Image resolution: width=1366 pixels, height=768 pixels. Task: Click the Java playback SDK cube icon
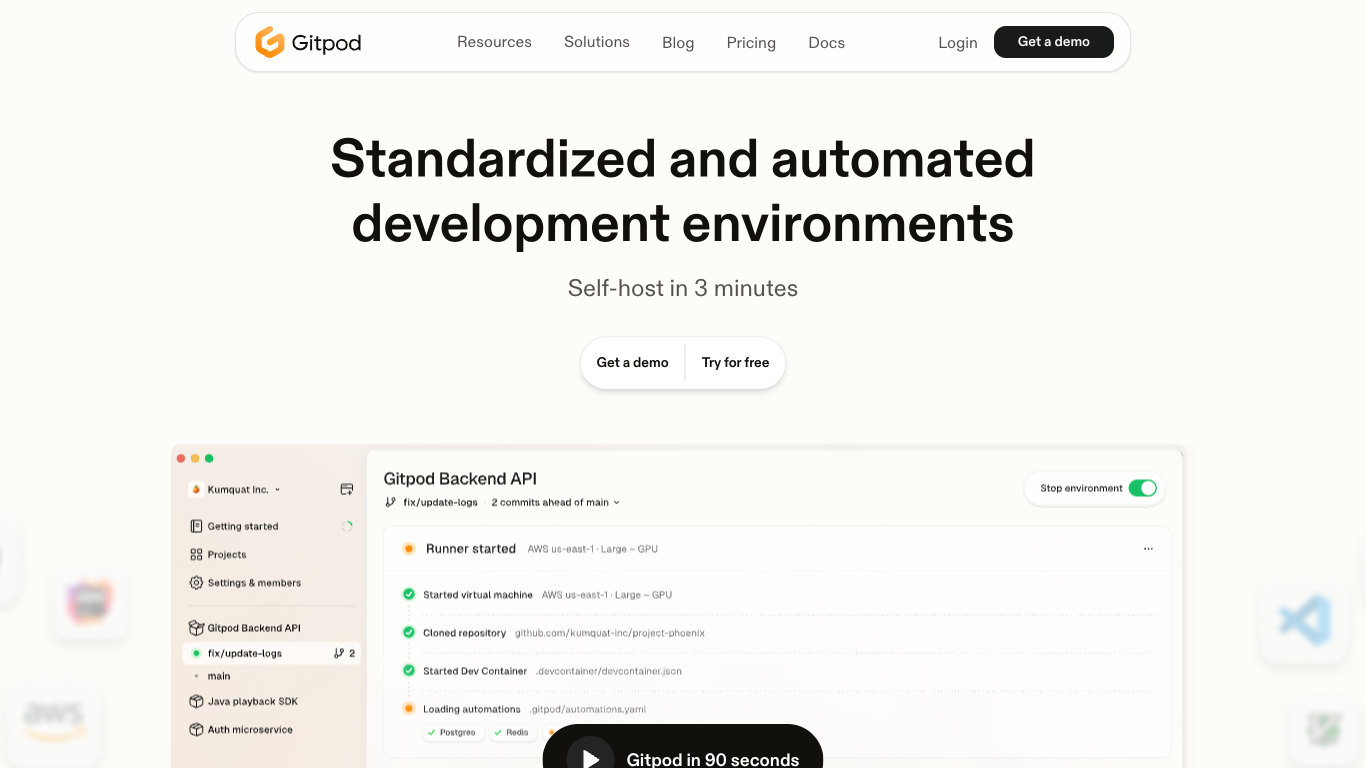coord(196,701)
